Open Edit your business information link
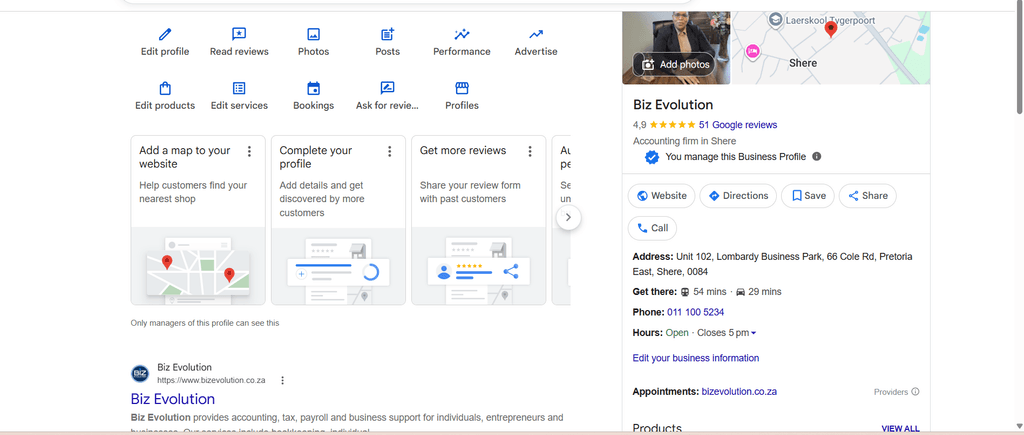1024x435 pixels. (696, 358)
